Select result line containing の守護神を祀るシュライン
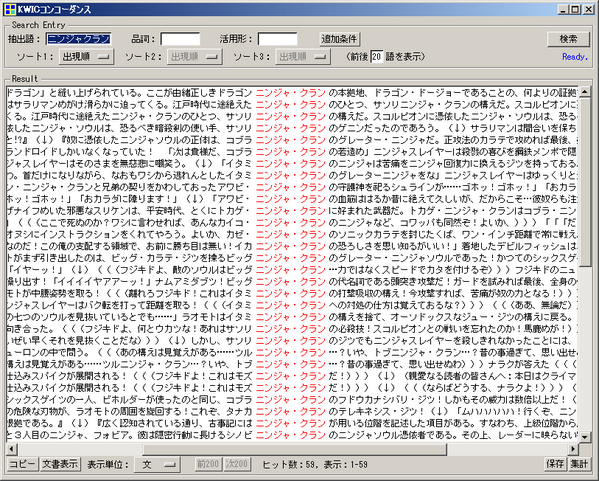The height and width of the screenshot is (481, 599). click(292, 187)
